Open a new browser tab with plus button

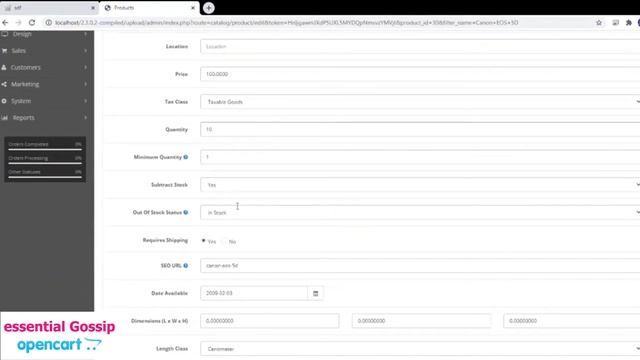coord(209,8)
